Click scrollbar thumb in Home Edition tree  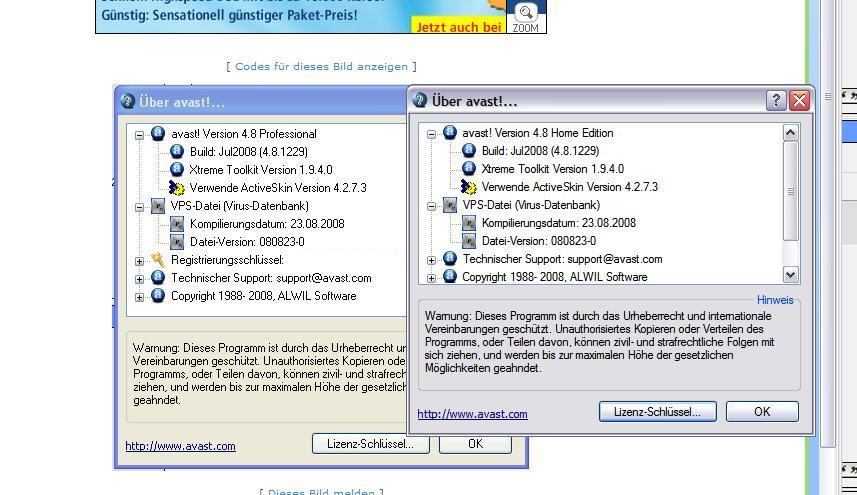[x=790, y=191]
